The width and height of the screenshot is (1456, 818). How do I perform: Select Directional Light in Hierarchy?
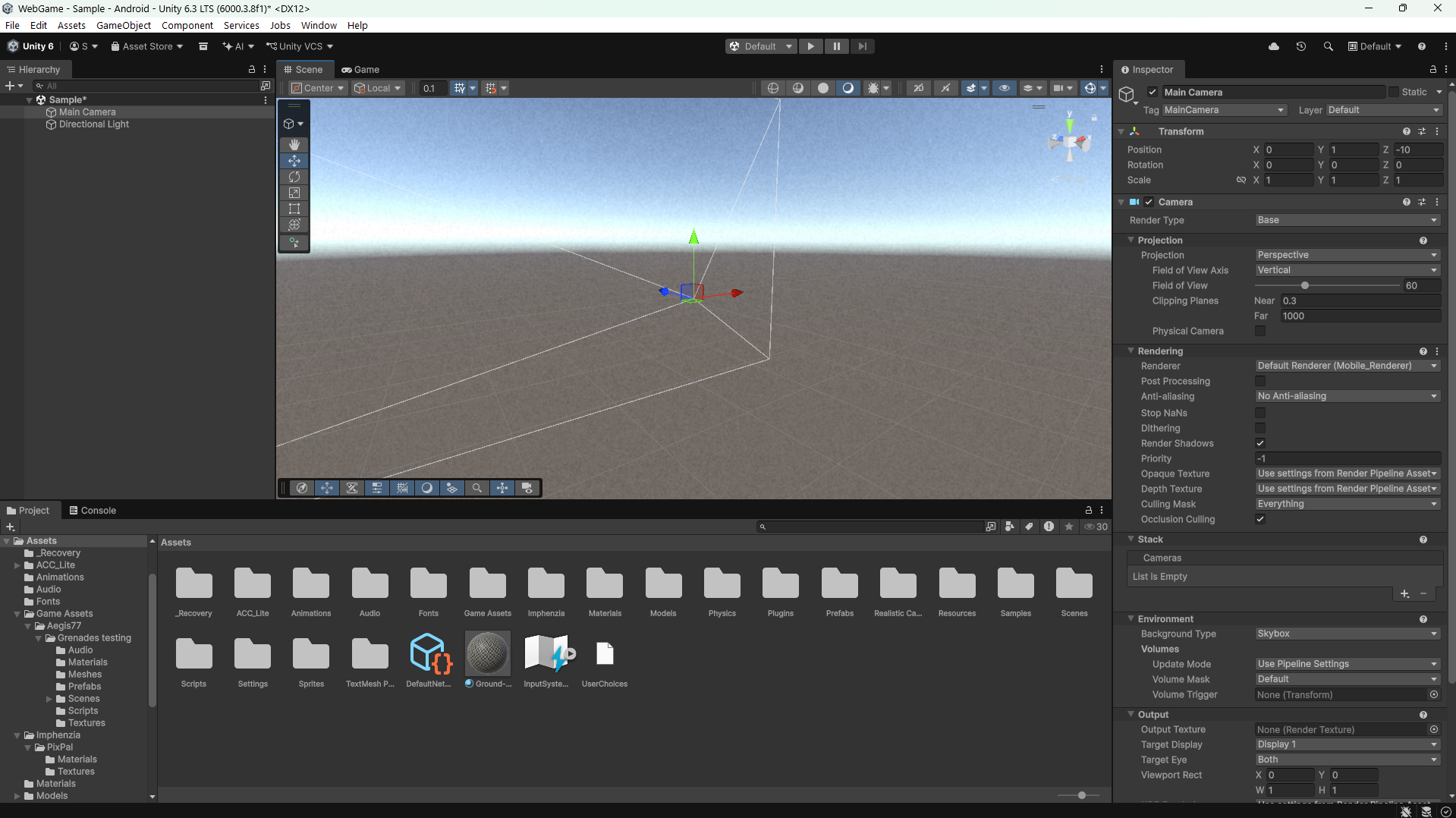94,124
